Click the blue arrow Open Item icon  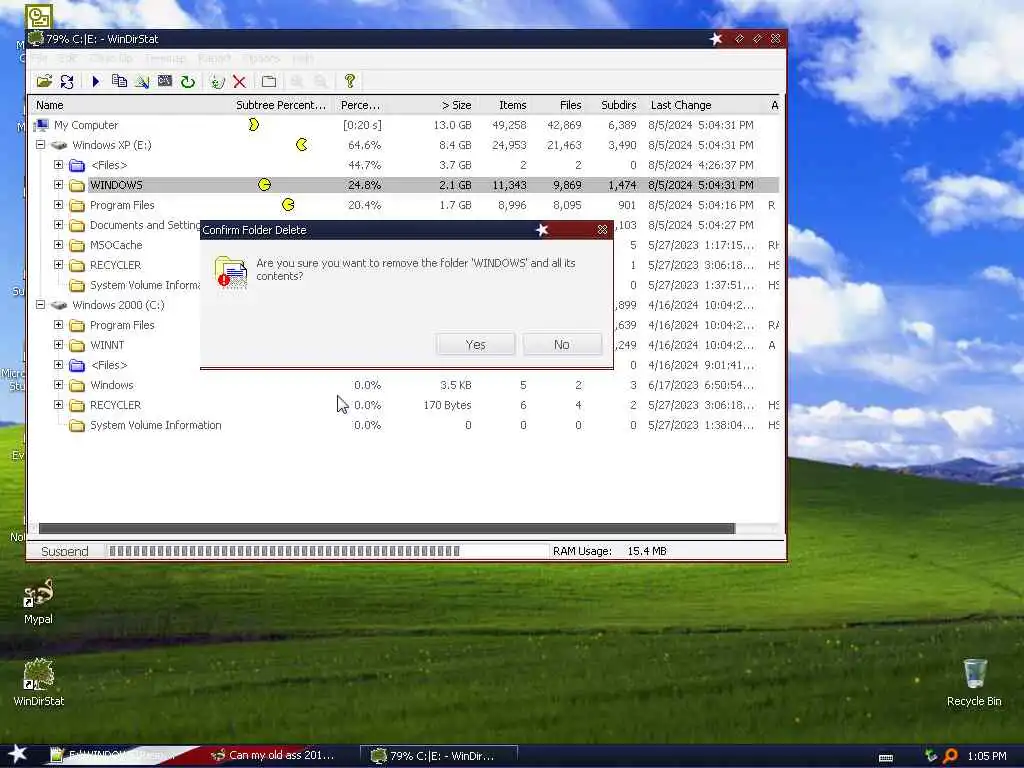click(x=96, y=81)
